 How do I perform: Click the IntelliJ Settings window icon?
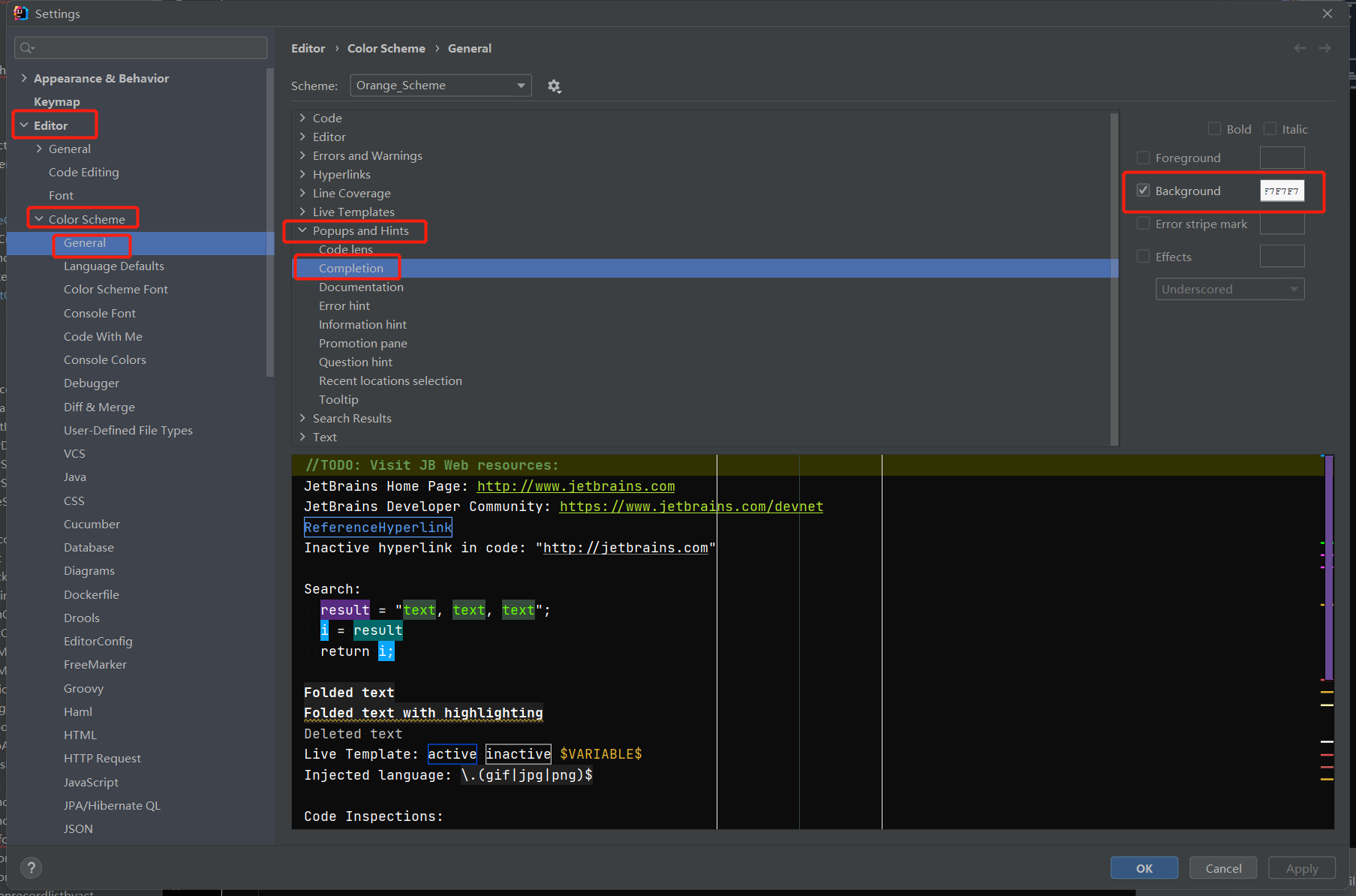coord(20,14)
